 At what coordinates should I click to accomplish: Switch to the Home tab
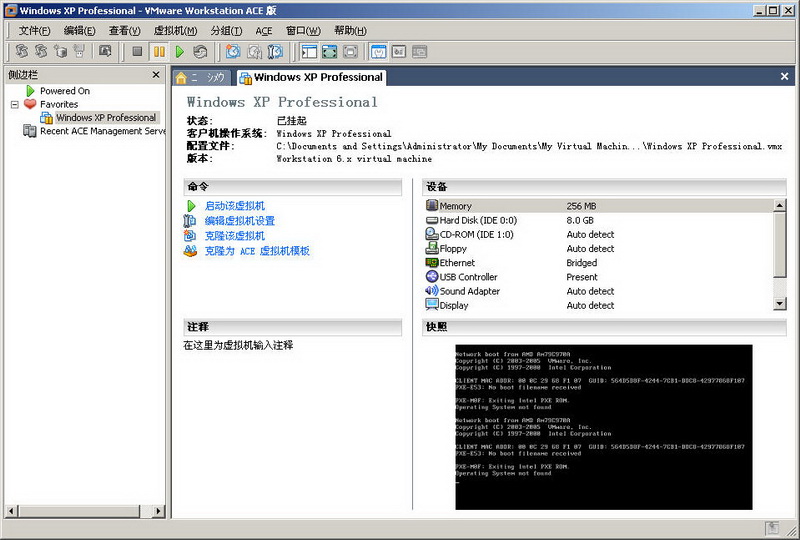(x=201, y=78)
